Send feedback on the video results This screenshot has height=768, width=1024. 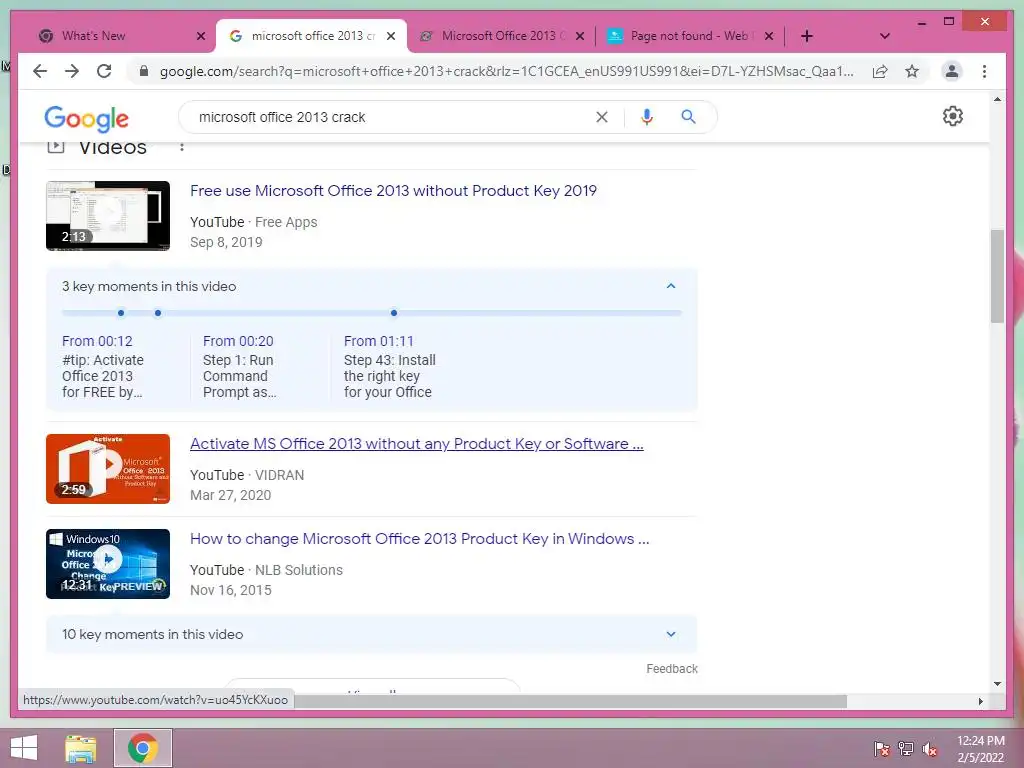tap(672, 669)
